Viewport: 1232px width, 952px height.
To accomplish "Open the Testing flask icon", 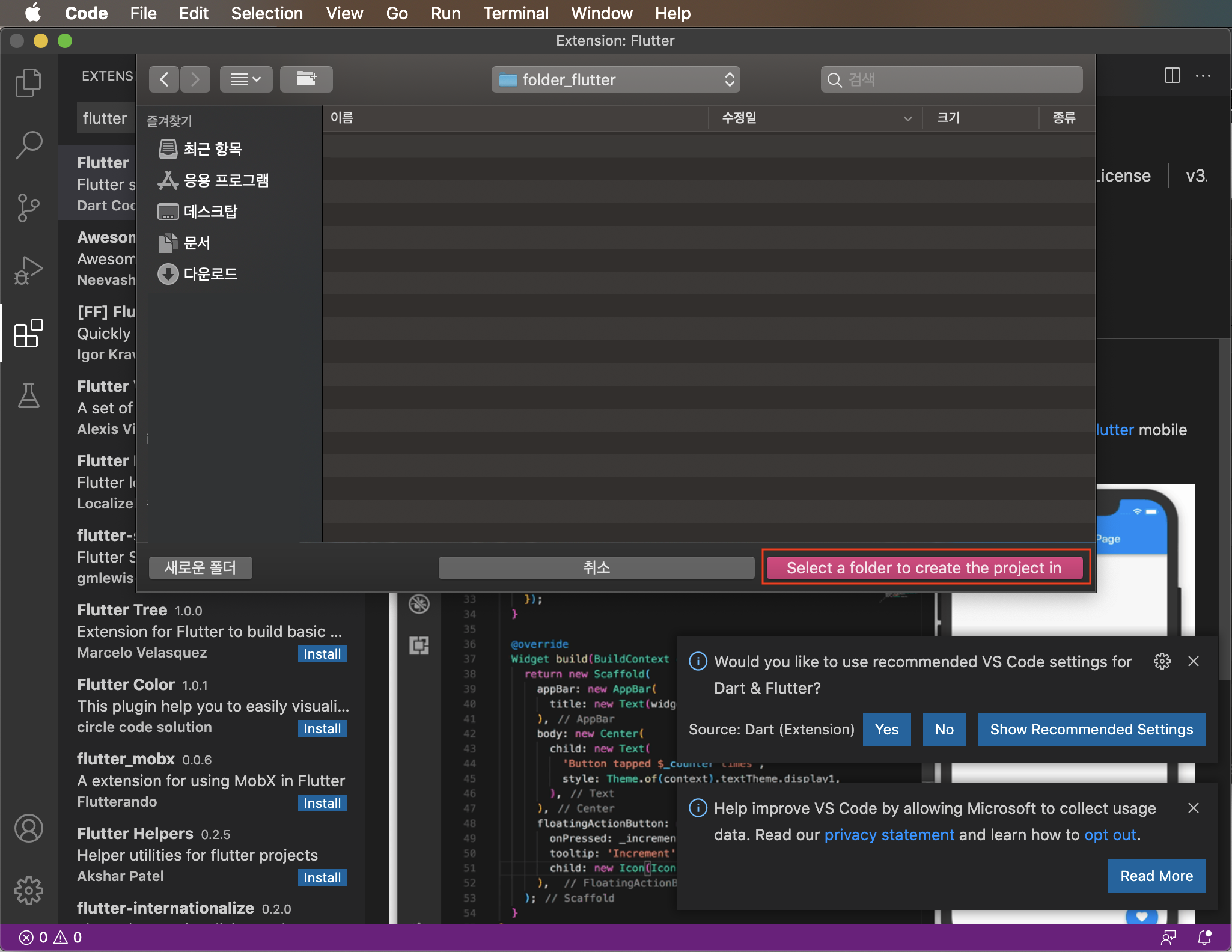I will pos(28,395).
